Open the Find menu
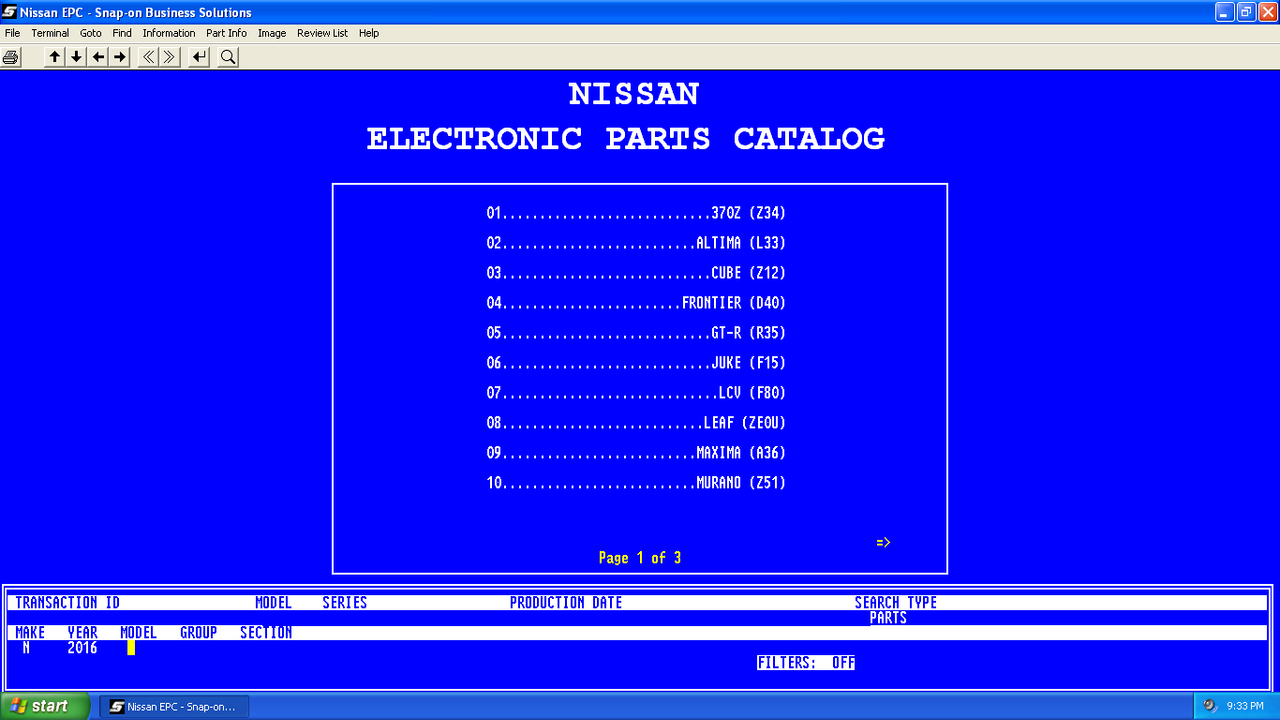 tap(122, 33)
